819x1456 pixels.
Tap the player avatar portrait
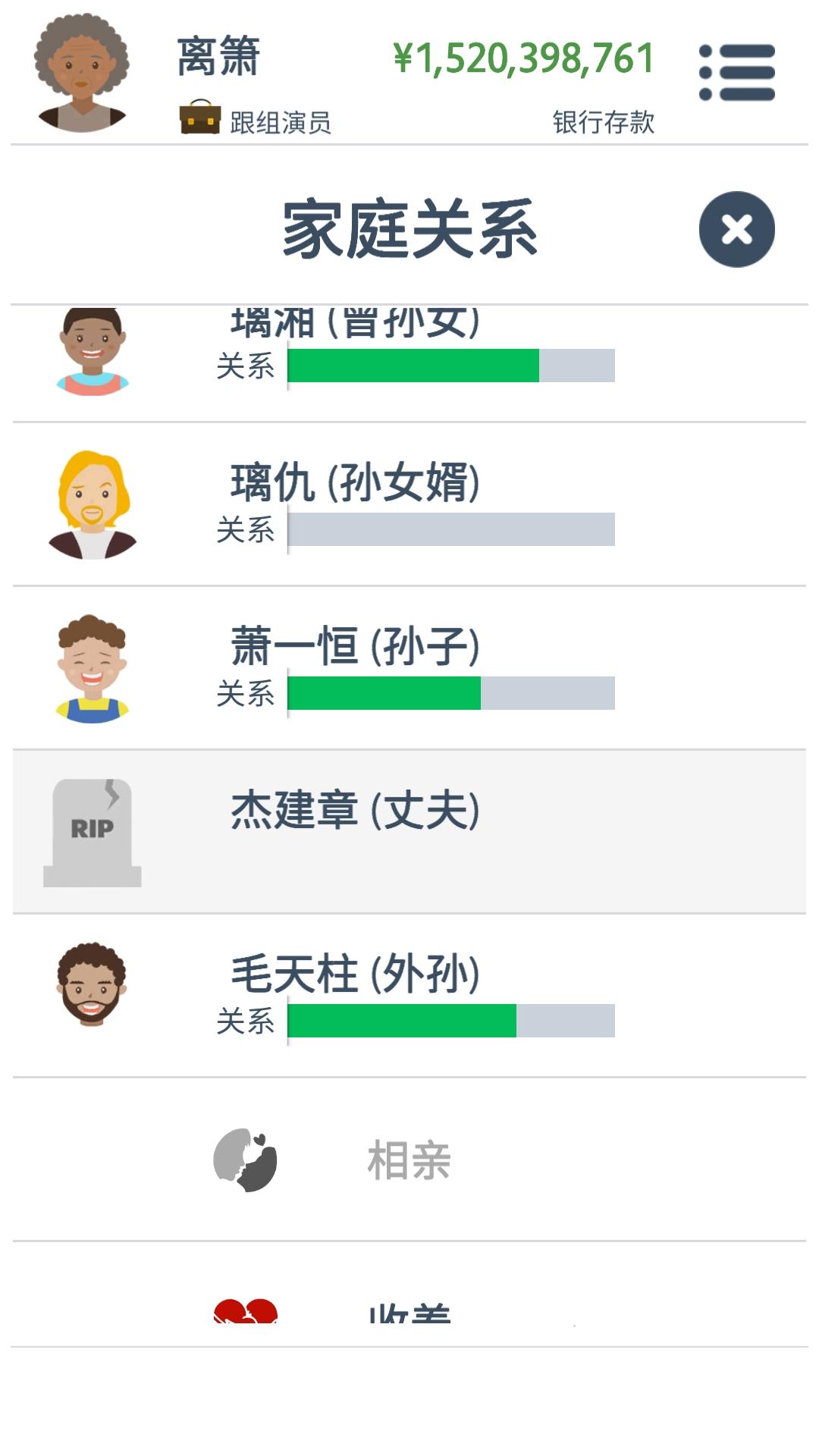point(82,73)
